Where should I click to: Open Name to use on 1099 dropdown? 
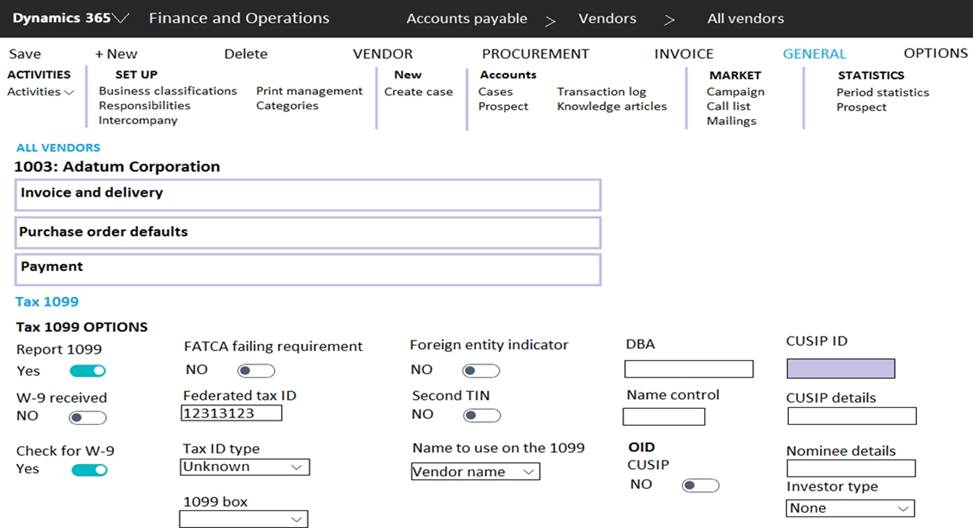pyautogui.click(x=475, y=471)
